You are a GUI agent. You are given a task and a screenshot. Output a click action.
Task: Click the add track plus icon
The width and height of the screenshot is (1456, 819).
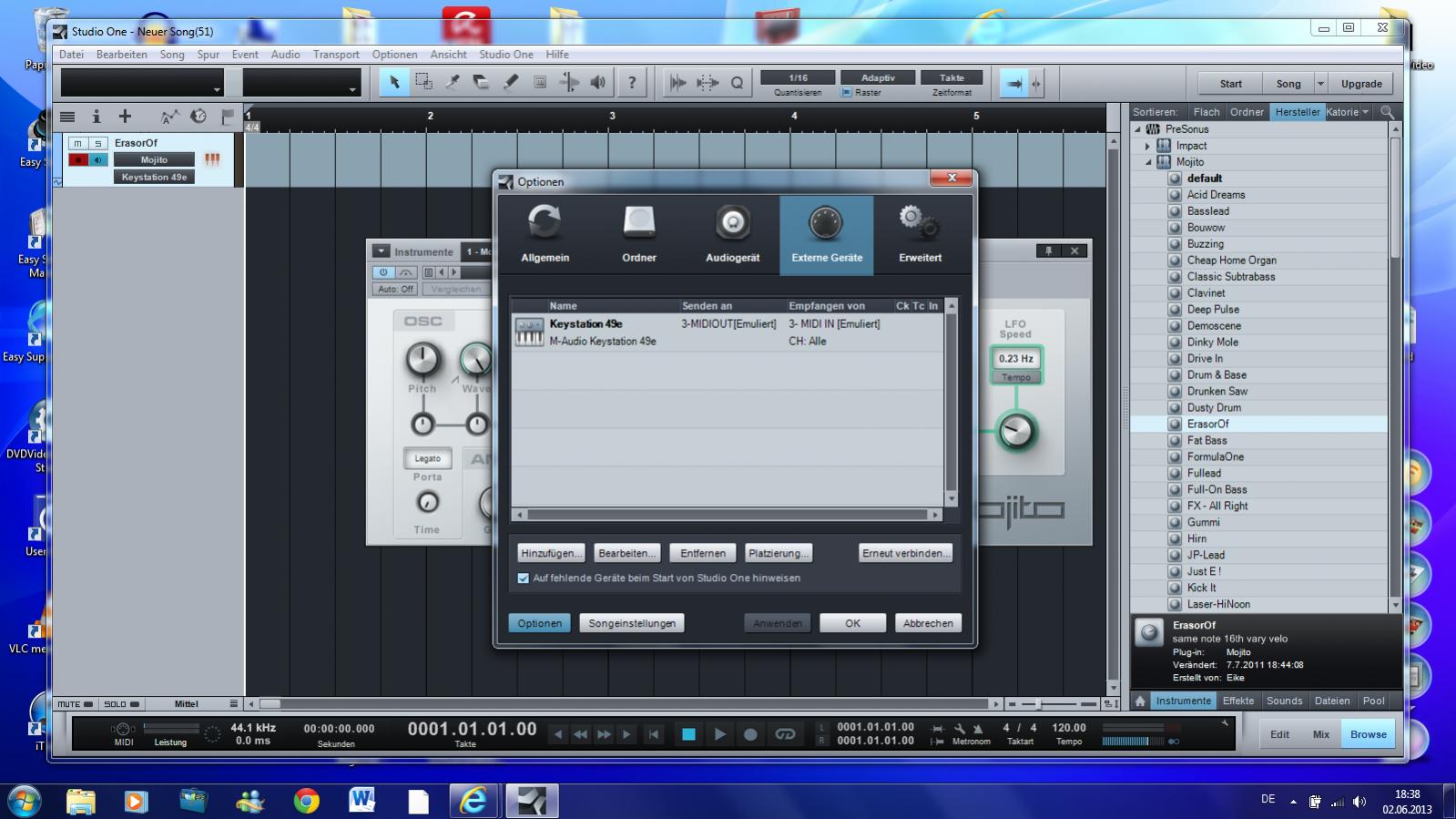(126, 117)
